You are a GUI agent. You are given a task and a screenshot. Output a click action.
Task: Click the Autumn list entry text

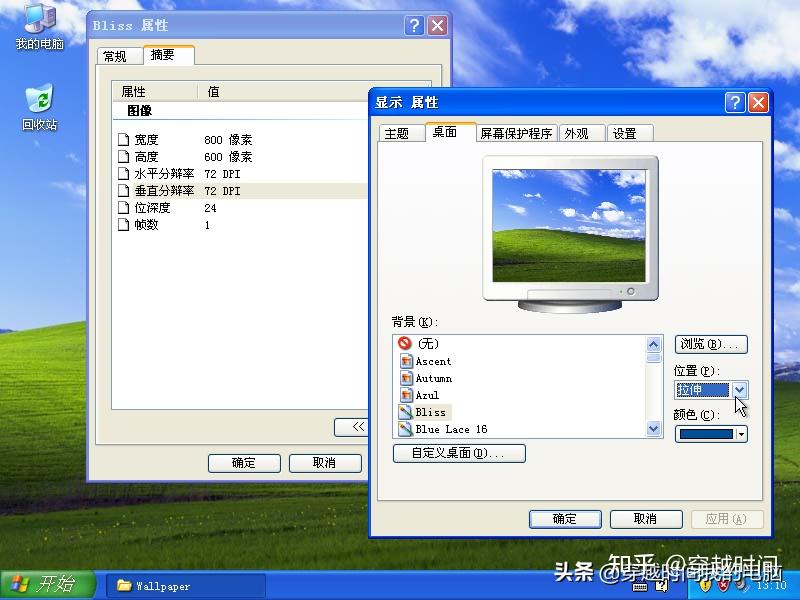coord(434,379)
